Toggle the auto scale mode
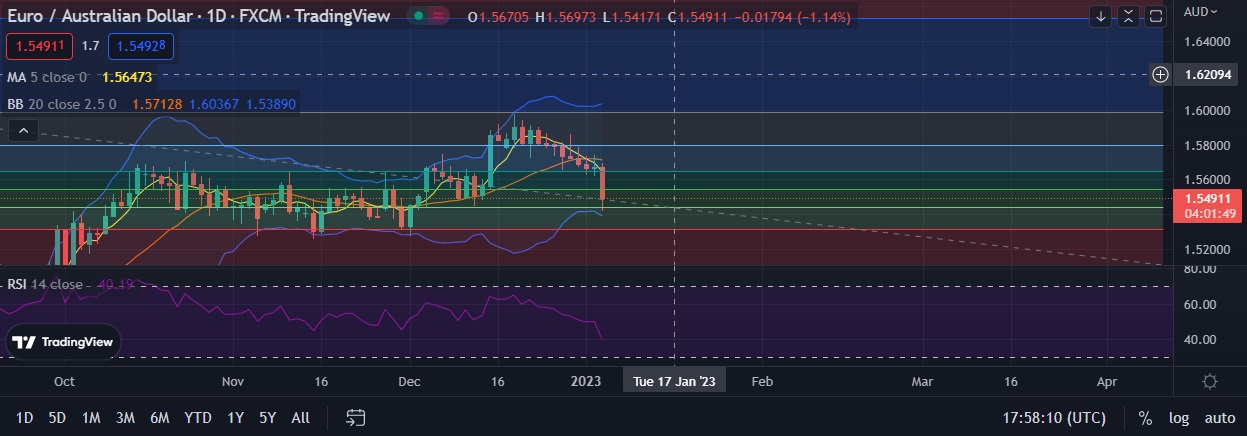 point(1219,417)
